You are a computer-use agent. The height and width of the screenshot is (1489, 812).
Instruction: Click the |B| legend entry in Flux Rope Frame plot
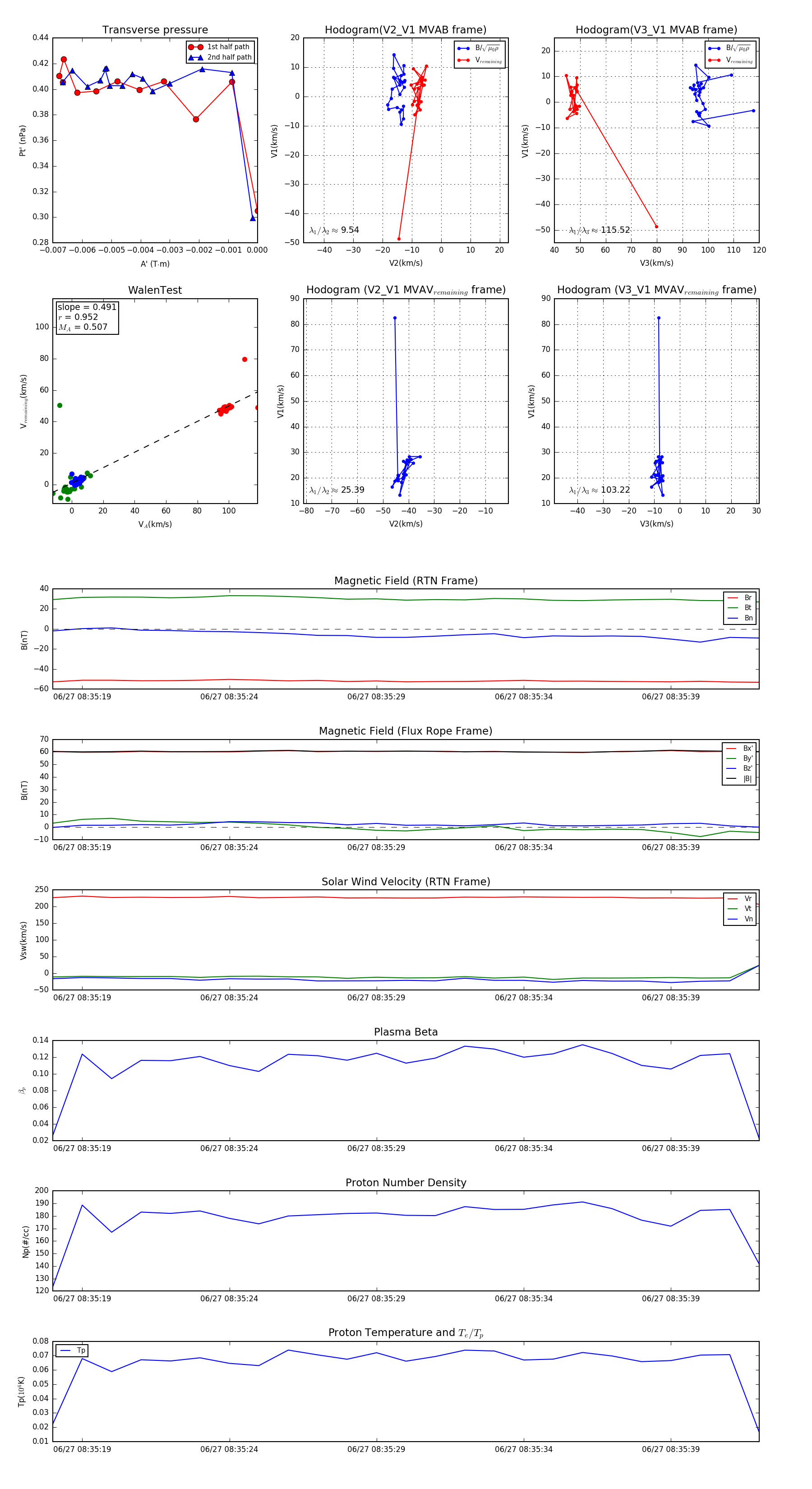(740, 779)
